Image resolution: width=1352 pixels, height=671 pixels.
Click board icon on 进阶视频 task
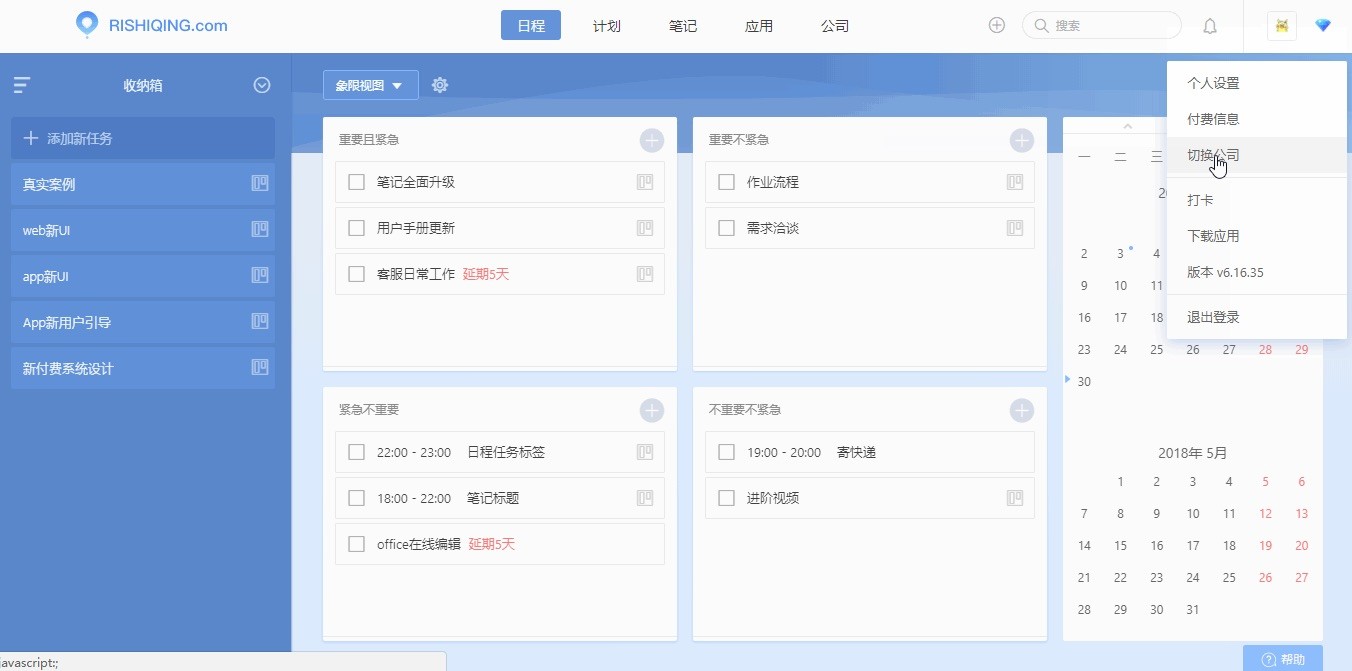[1015, 498]
